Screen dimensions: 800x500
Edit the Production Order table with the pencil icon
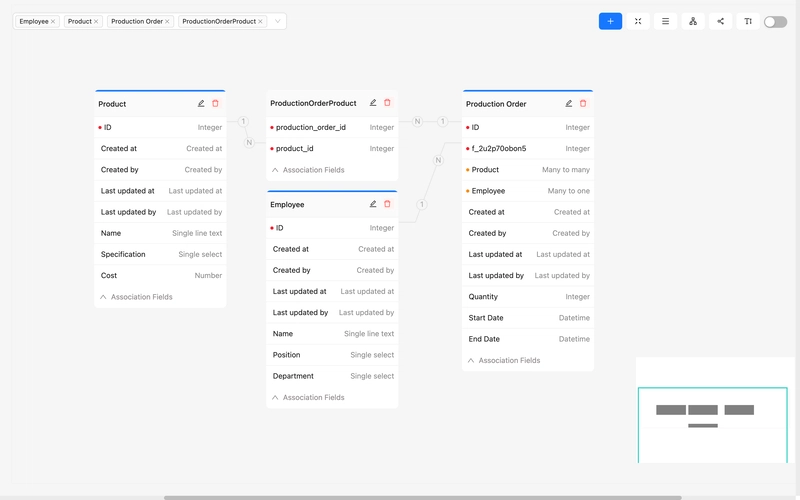pyautogui.click(x=569, y=103)
